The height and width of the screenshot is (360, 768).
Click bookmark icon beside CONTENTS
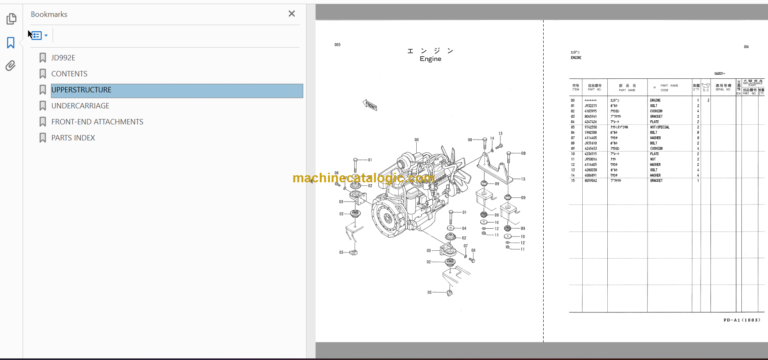click(43, 74)
